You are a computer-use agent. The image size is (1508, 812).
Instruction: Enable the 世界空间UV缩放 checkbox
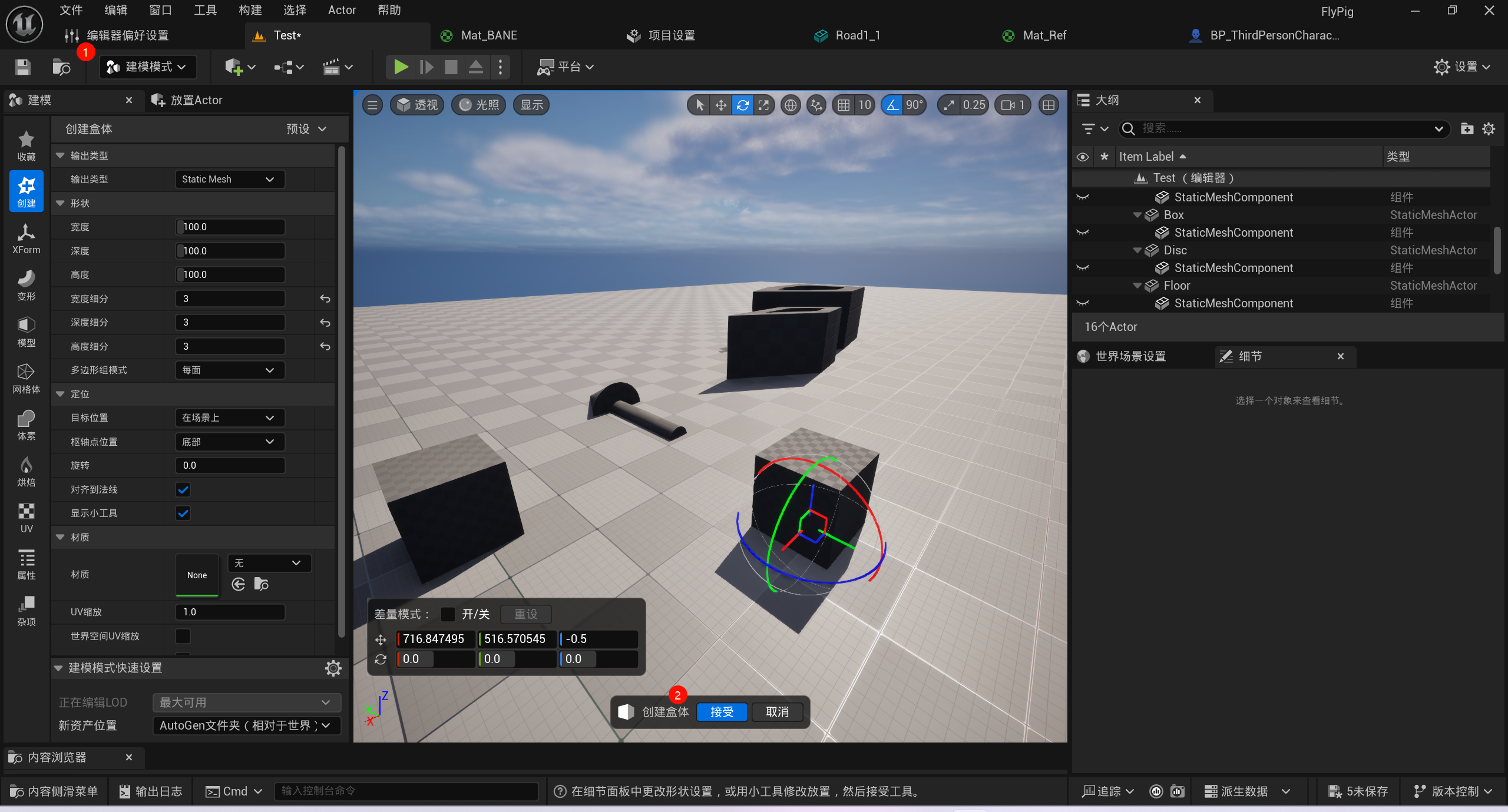183,636
